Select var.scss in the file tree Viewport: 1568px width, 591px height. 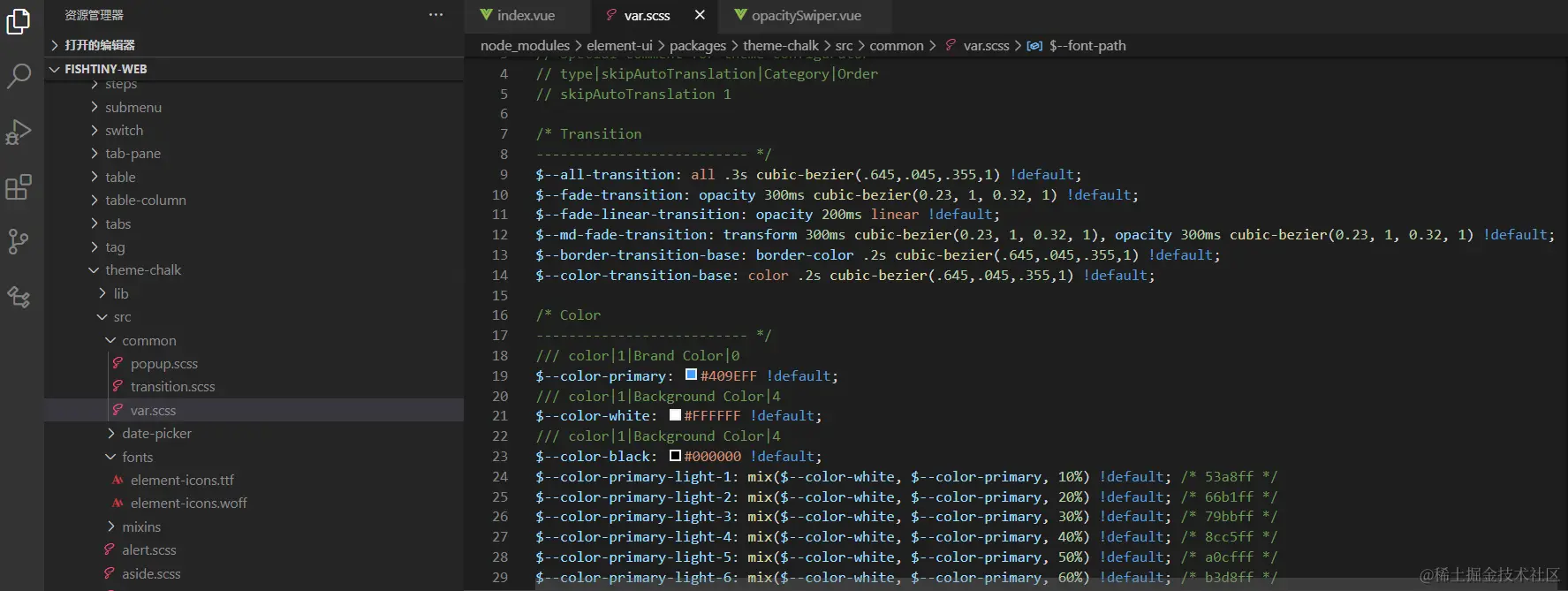(x=254, y=410)
